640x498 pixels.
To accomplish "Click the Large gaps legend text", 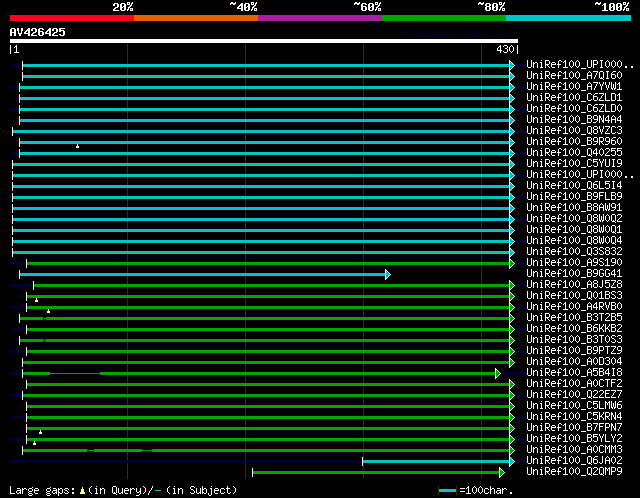I will (42, 490).
